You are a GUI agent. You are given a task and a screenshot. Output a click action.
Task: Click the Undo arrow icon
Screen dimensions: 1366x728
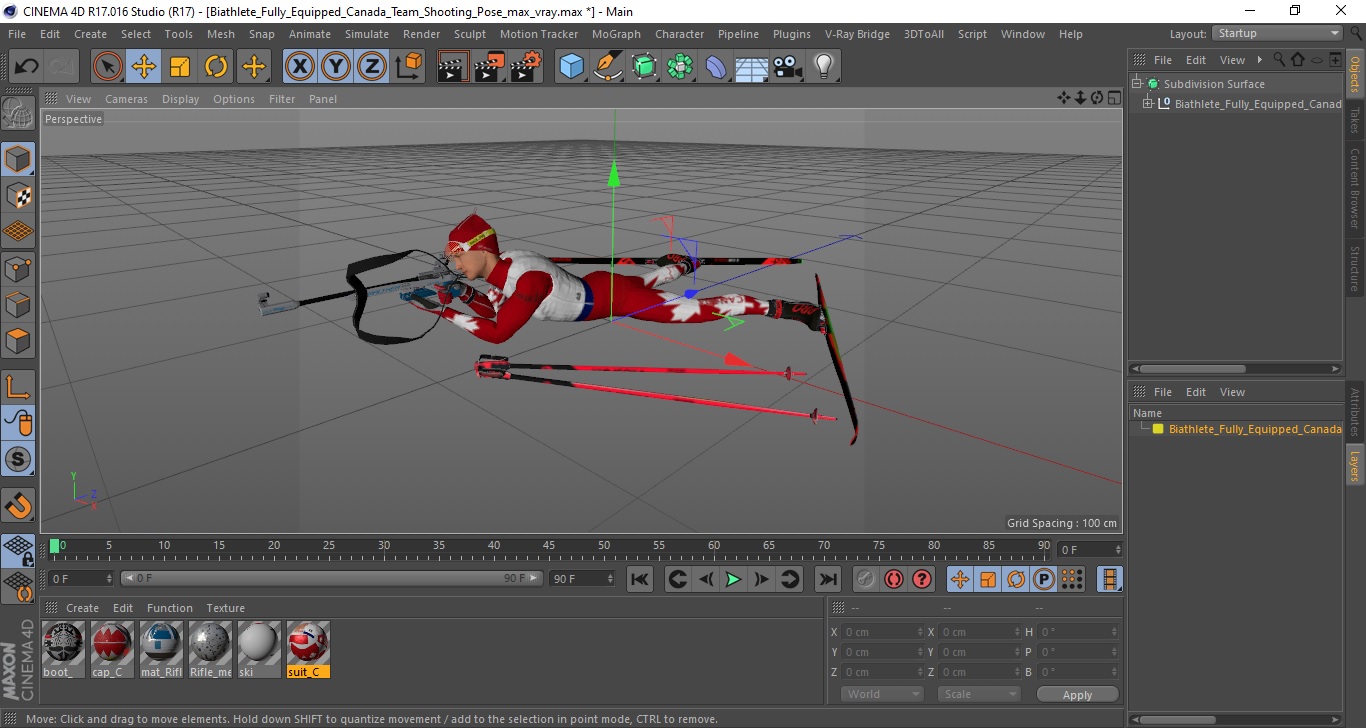(x=27, y=67)
